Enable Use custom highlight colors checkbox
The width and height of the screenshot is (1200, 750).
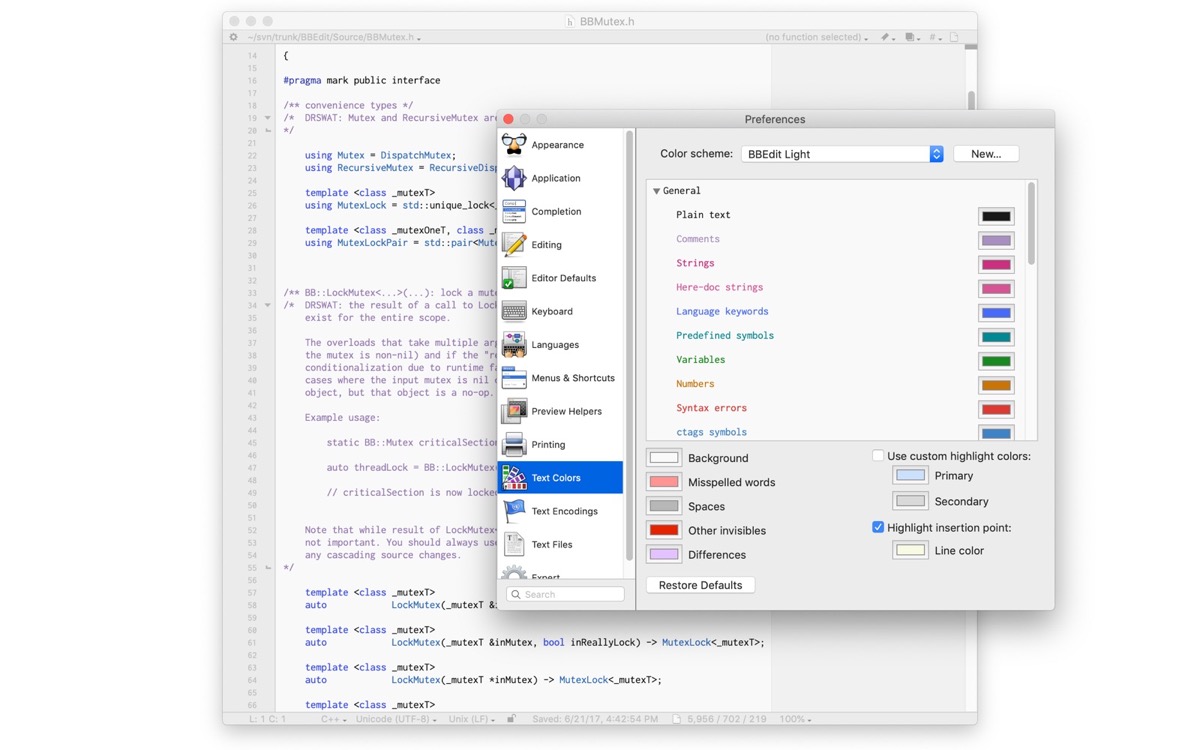tap(878, 456)
